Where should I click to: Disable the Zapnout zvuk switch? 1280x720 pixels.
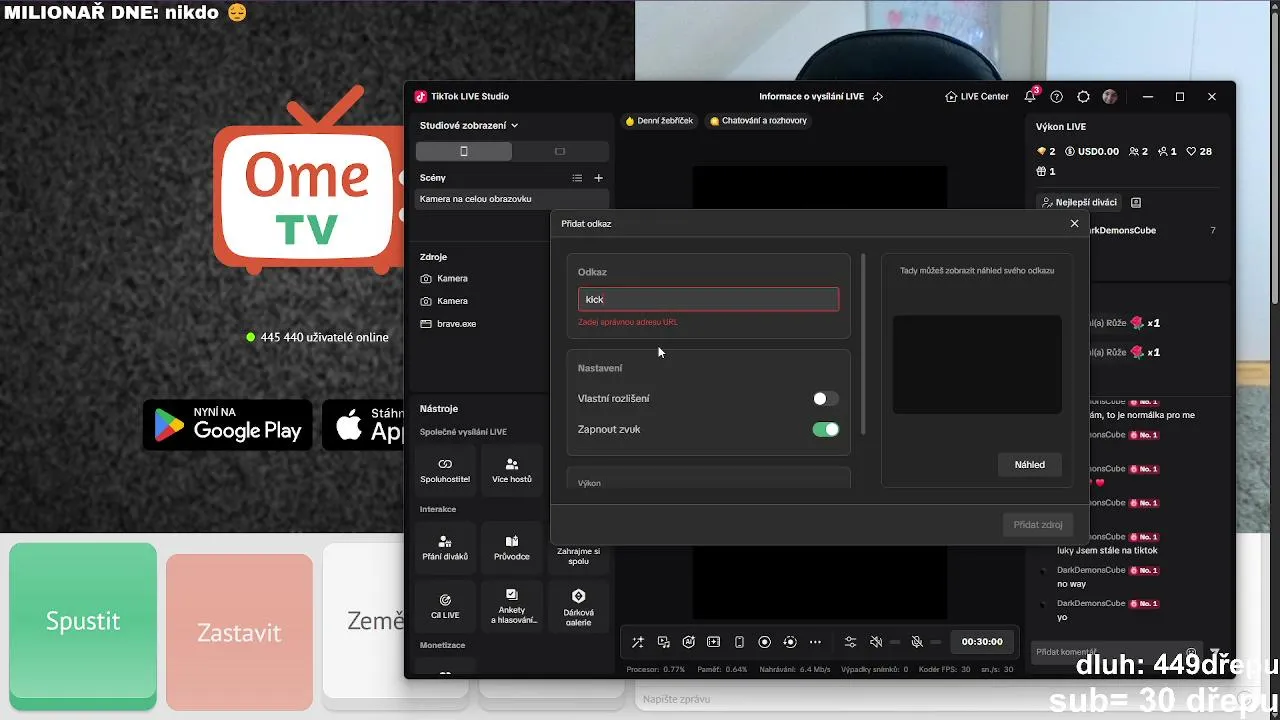coord(825,430)
